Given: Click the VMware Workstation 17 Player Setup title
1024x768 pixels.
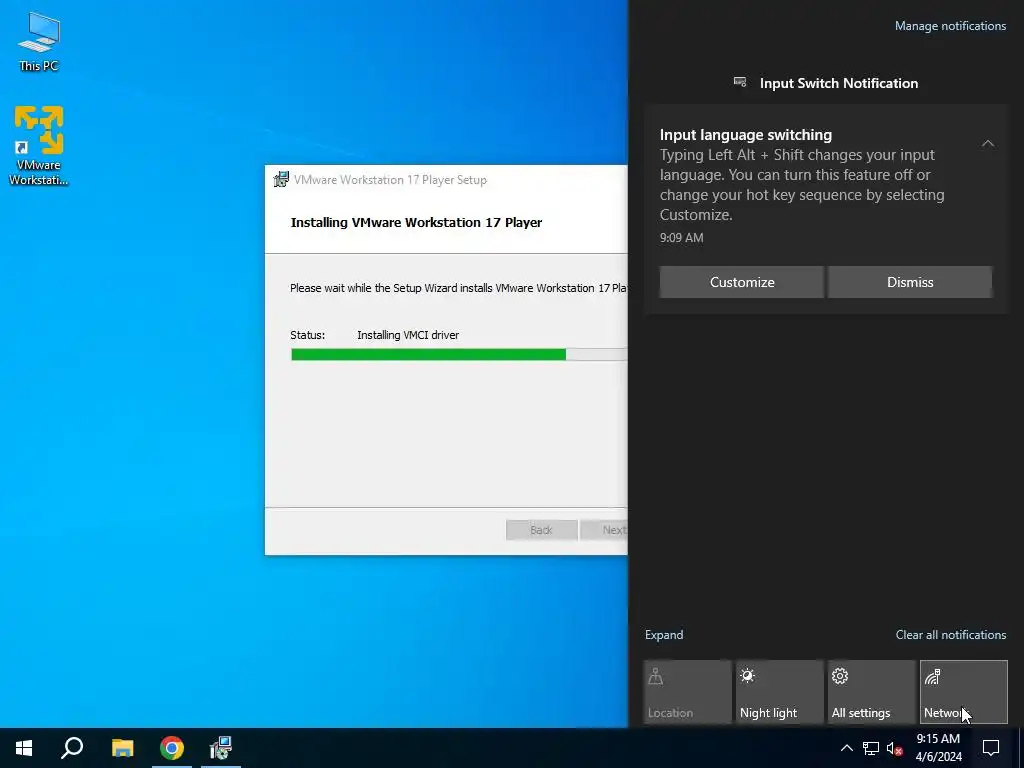Looking at the screenshot, I should [390, 180].
